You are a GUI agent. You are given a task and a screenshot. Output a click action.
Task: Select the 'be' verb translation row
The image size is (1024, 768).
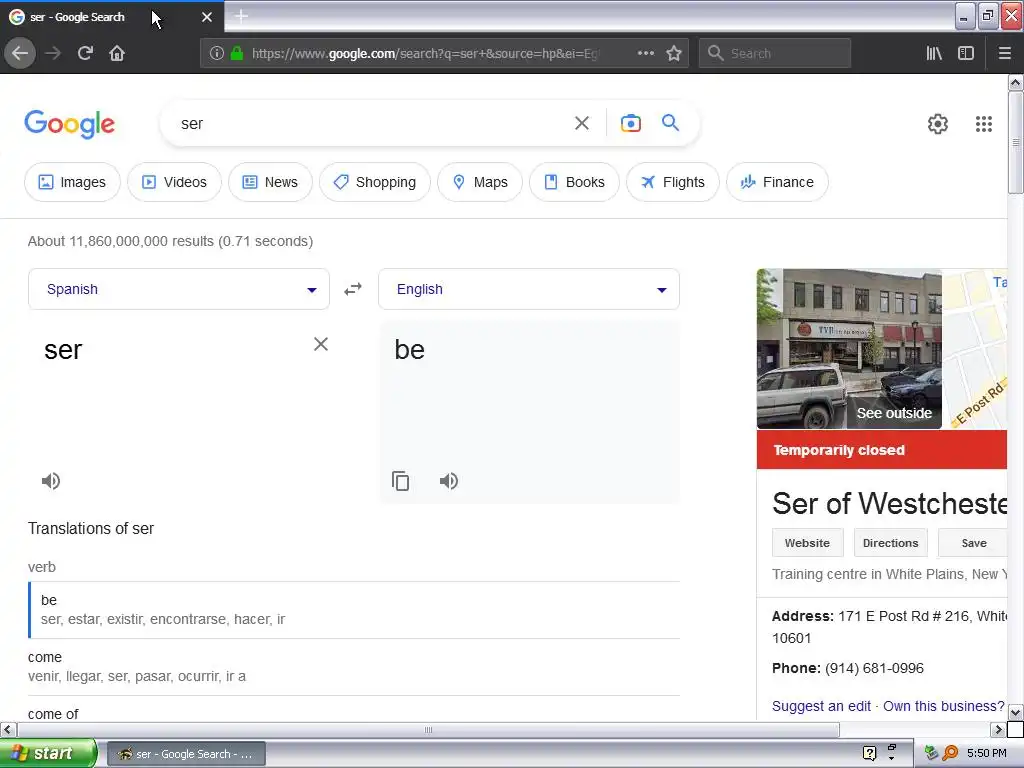point(354,609)
